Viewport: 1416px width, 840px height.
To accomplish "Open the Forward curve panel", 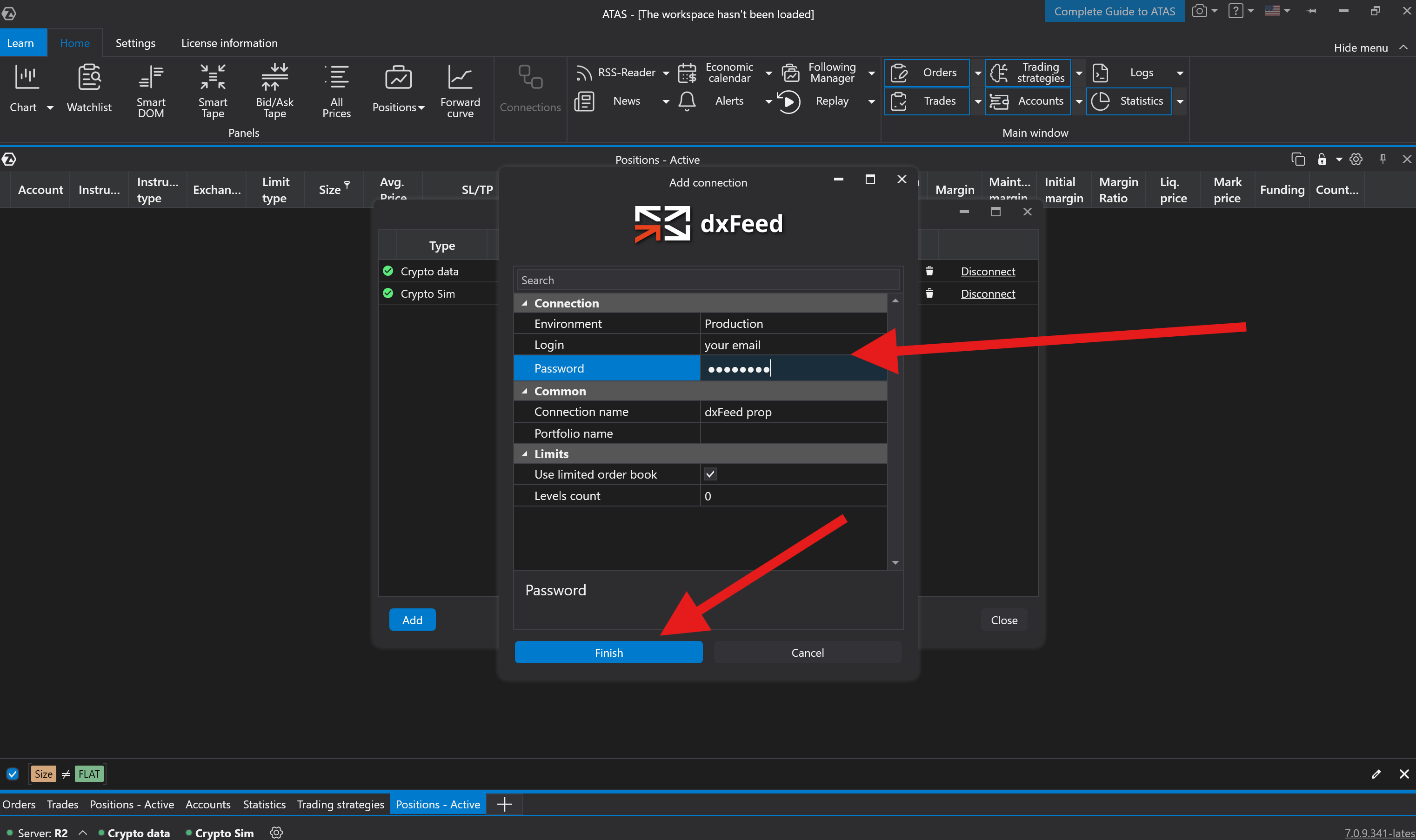I will [460, 91].
